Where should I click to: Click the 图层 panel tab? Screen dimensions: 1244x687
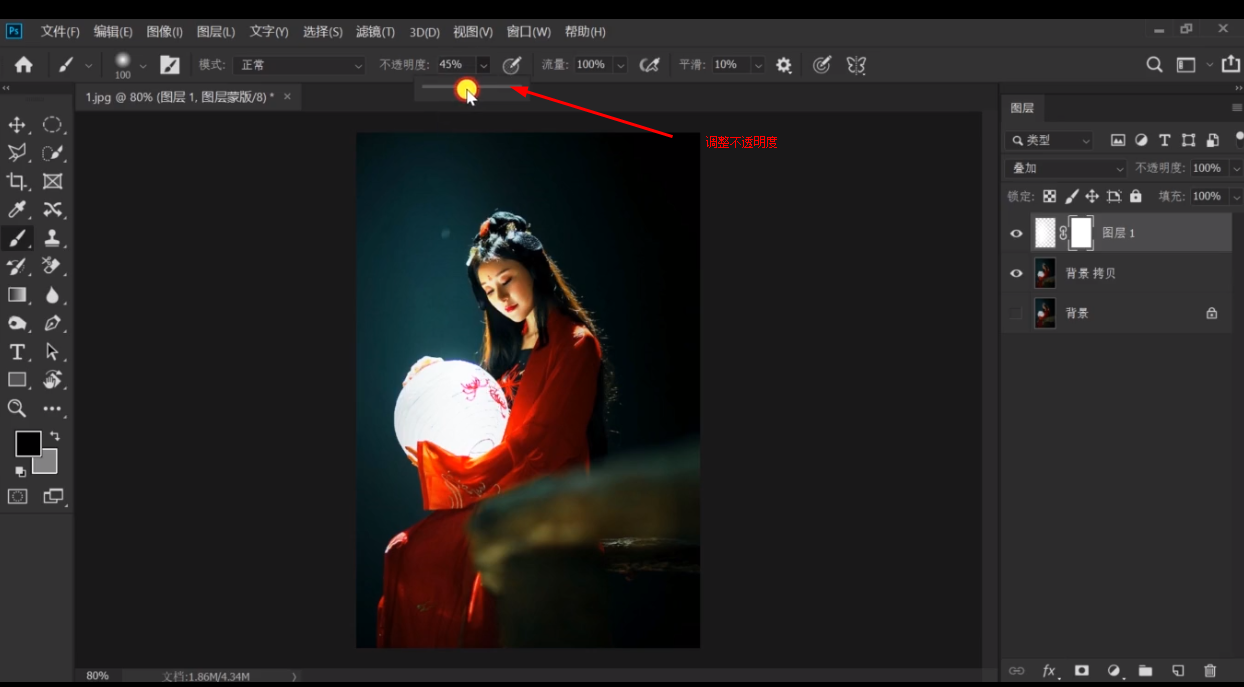[x=1022, y=108]
